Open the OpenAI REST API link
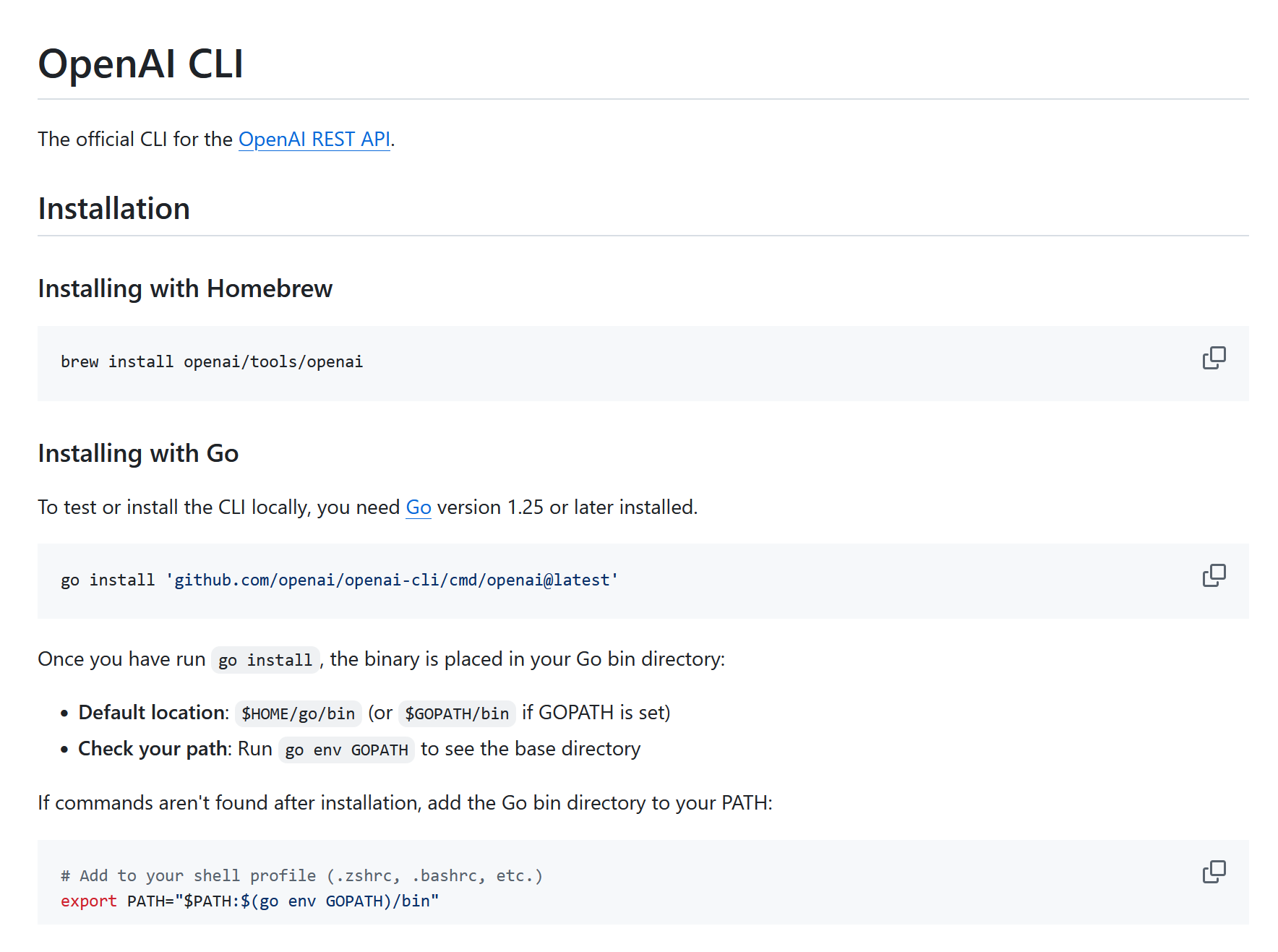Screen dimensions: 1278x952 (x=314, y=139)
